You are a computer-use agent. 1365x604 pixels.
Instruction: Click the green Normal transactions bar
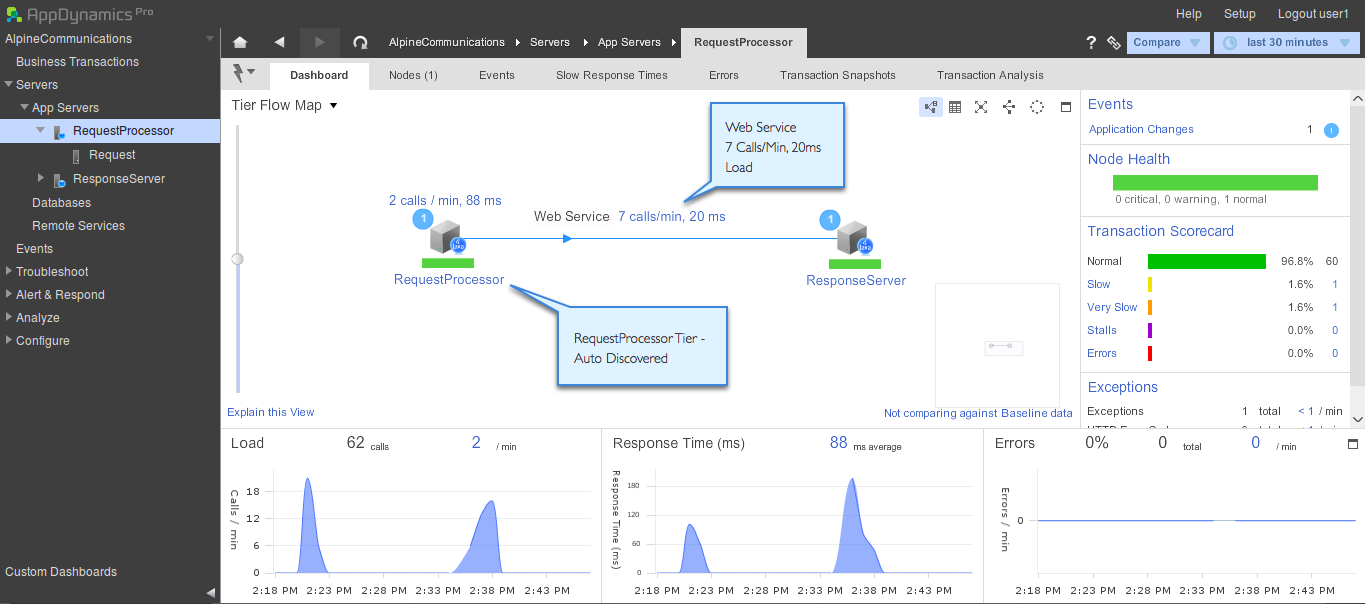[x=1207, y=261]
